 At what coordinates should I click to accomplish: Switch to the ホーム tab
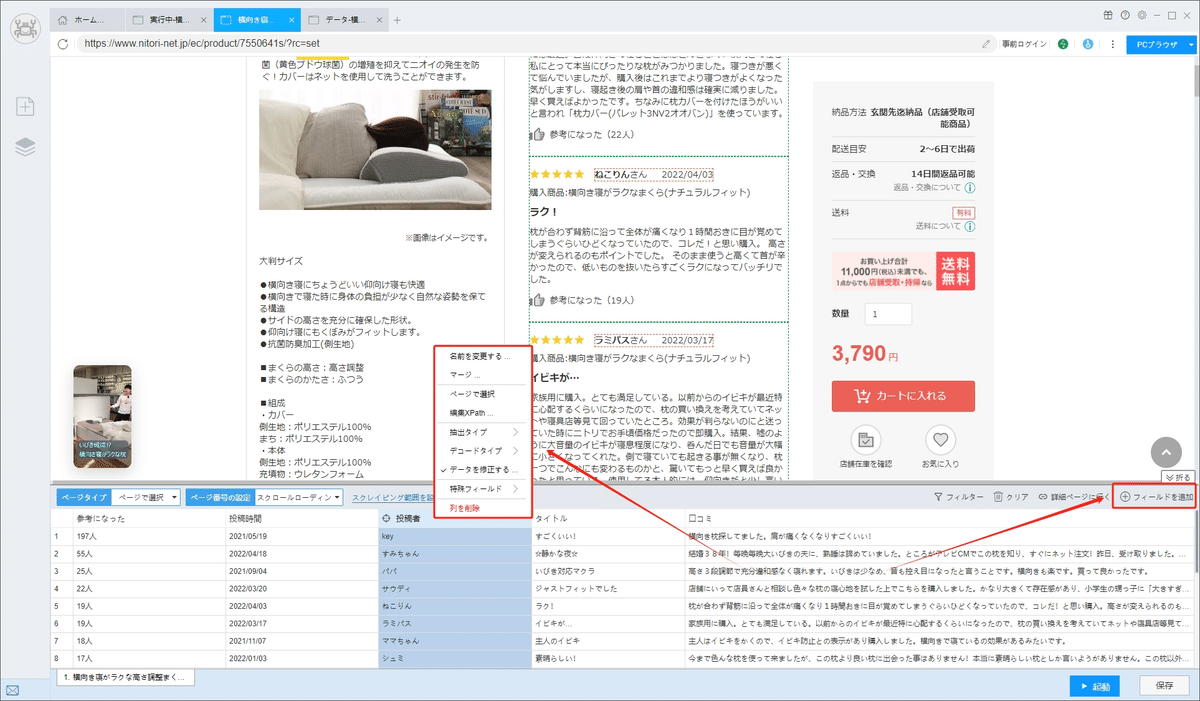coord(88,20)
